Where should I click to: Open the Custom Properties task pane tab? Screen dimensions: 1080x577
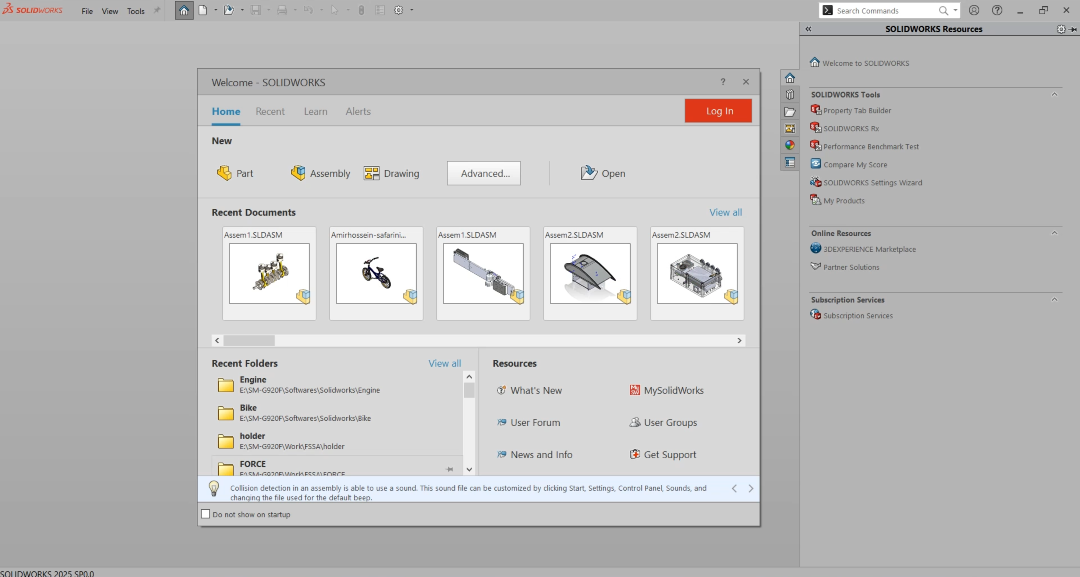click(790, 162)
